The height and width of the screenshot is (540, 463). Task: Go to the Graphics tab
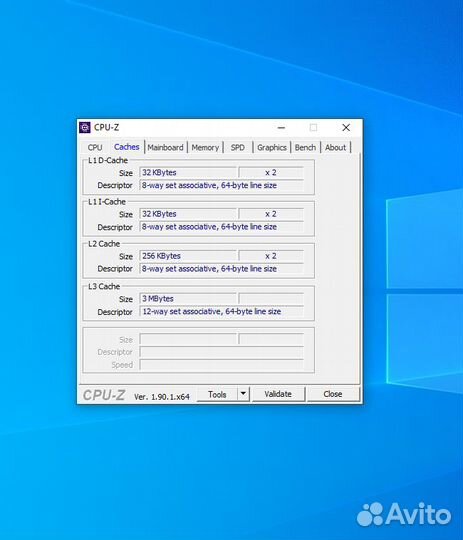tap(272, 147)
